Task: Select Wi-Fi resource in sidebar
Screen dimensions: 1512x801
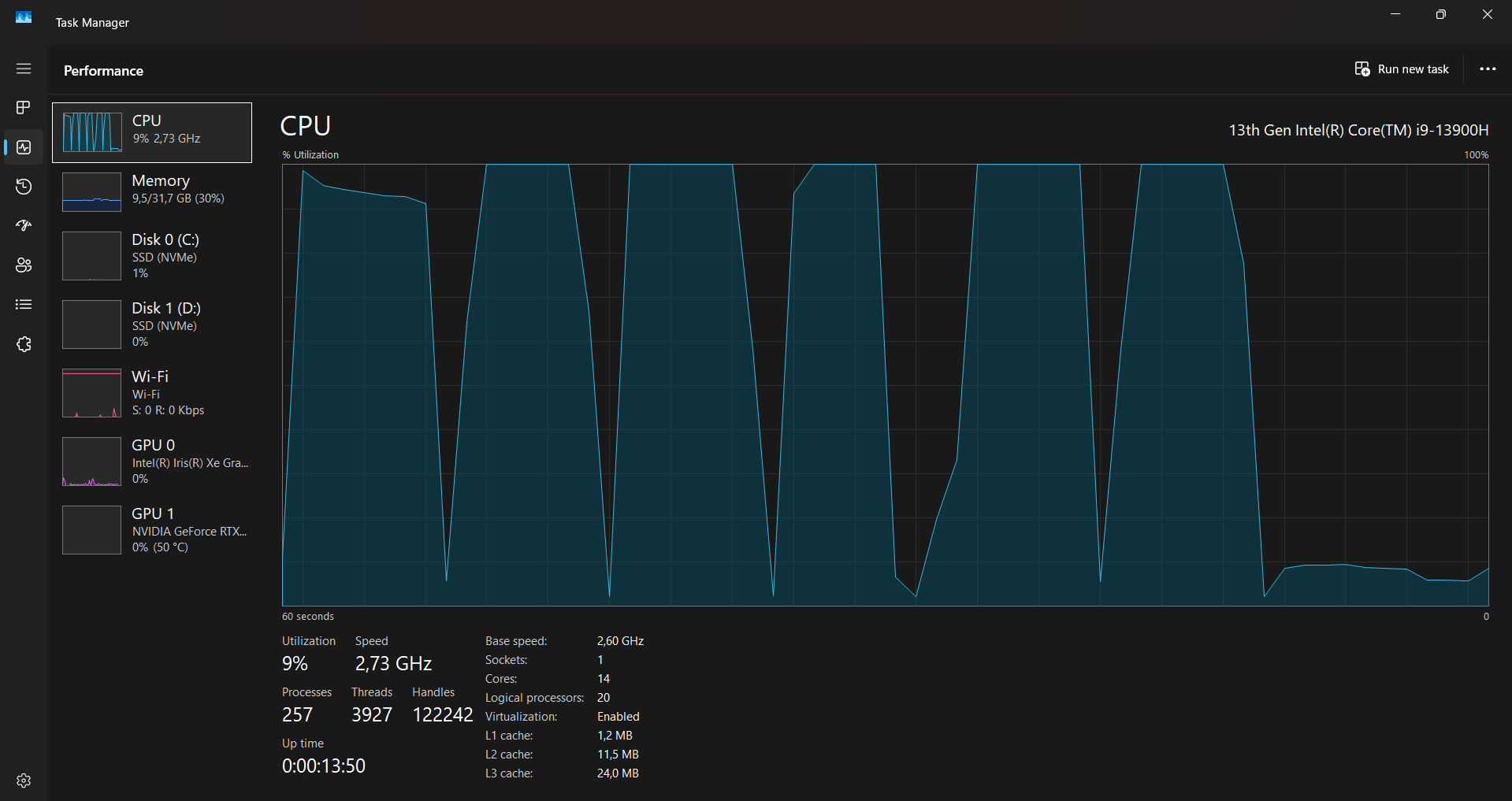Action: click(152, 392)
